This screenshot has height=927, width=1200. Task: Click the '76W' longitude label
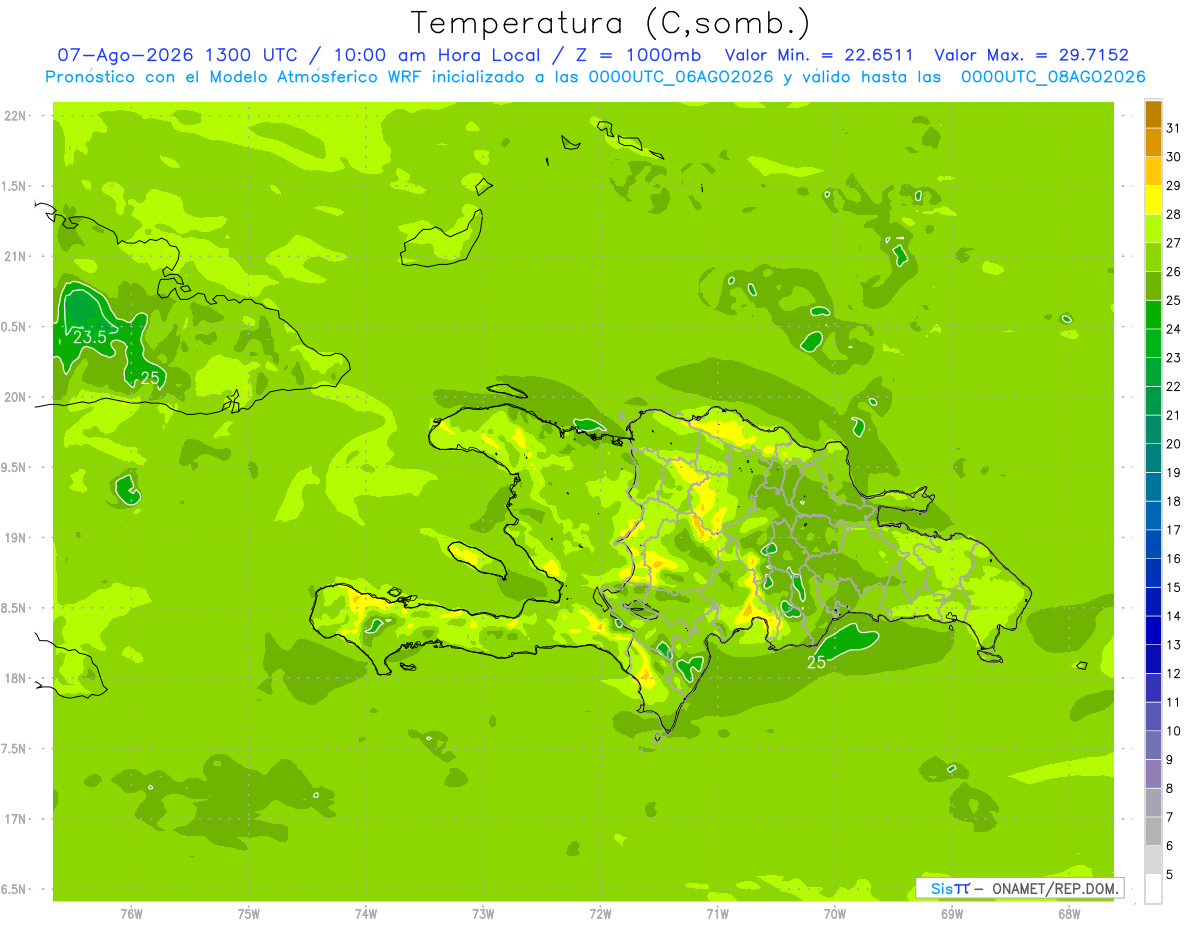click(131, 914)
